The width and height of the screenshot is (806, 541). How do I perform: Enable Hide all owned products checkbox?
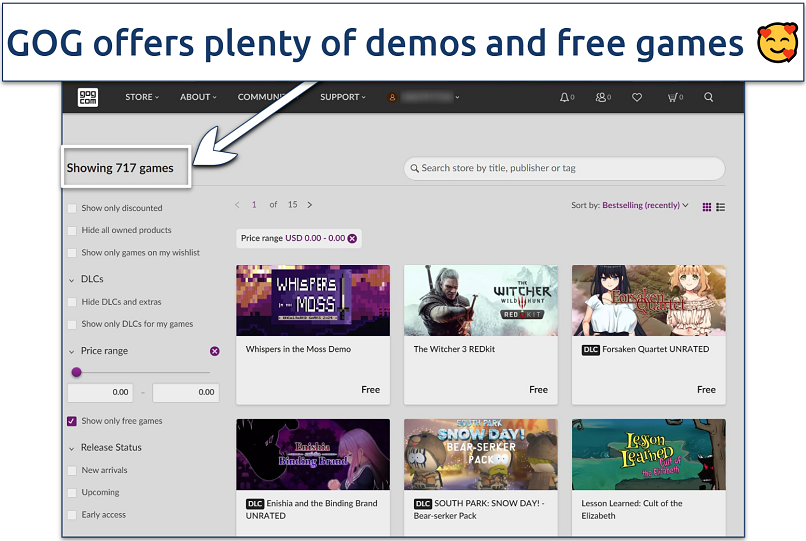72,230
